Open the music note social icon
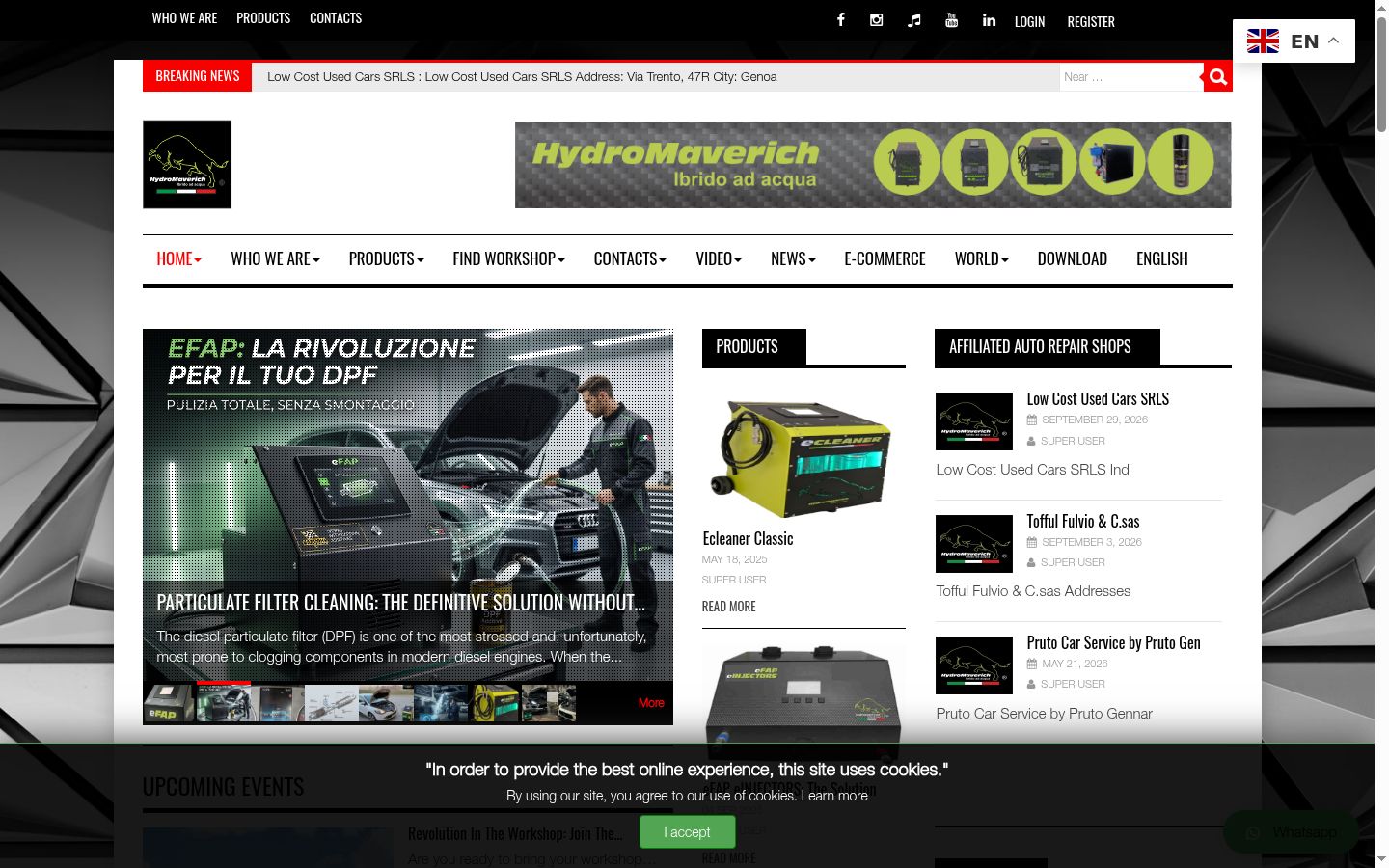The width and height of the screenshot is (1389, 868). click(x=913, y=20)
